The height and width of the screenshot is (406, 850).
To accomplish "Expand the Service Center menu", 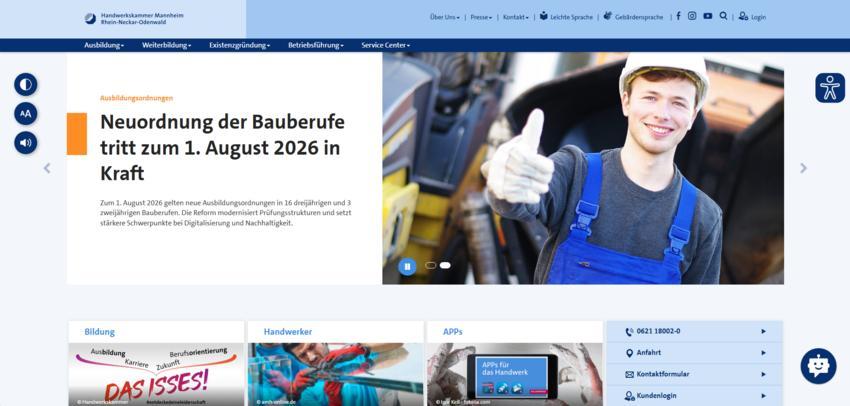I will tap(385, 46).
